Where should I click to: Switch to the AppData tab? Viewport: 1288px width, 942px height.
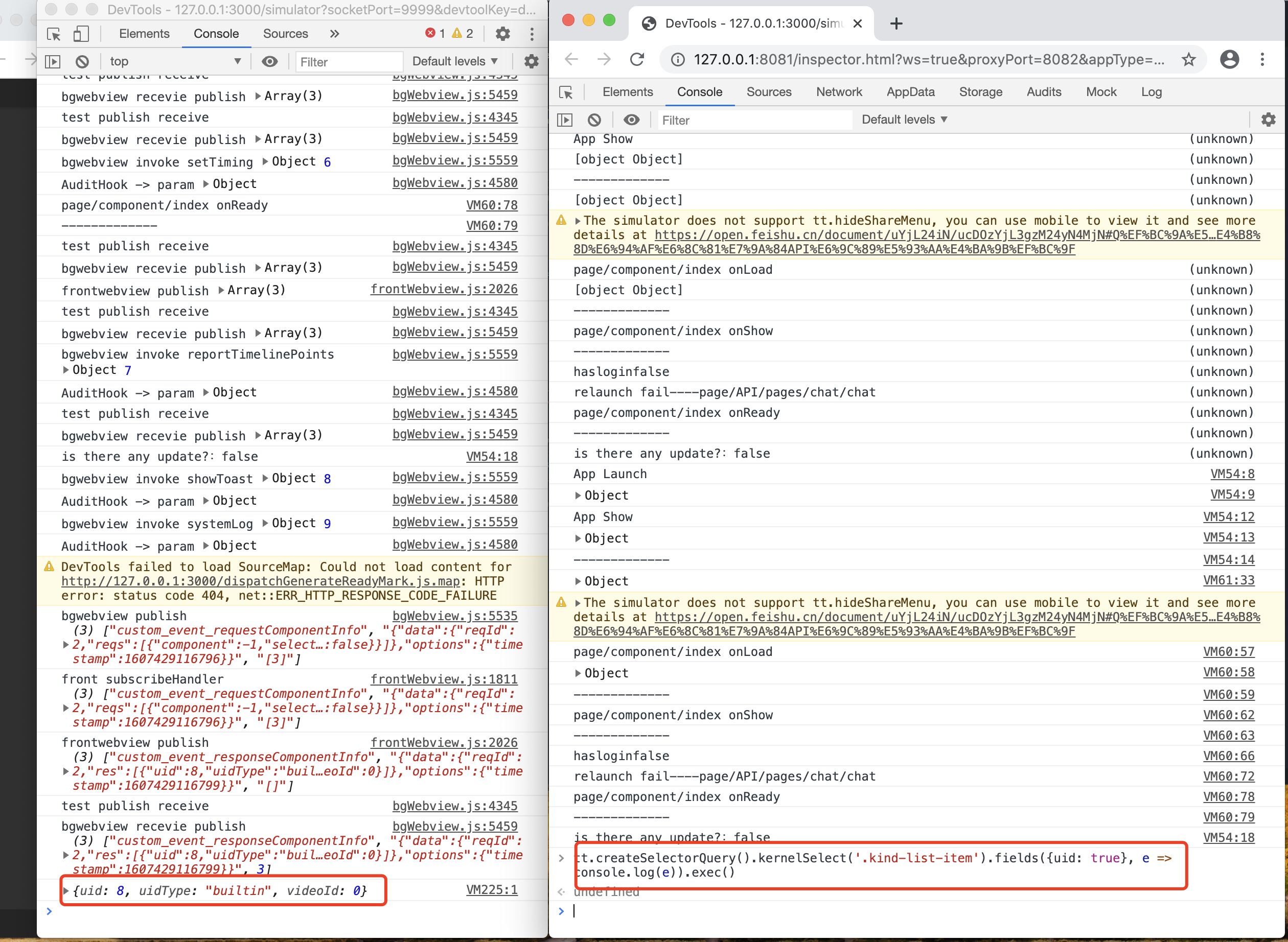910,92
